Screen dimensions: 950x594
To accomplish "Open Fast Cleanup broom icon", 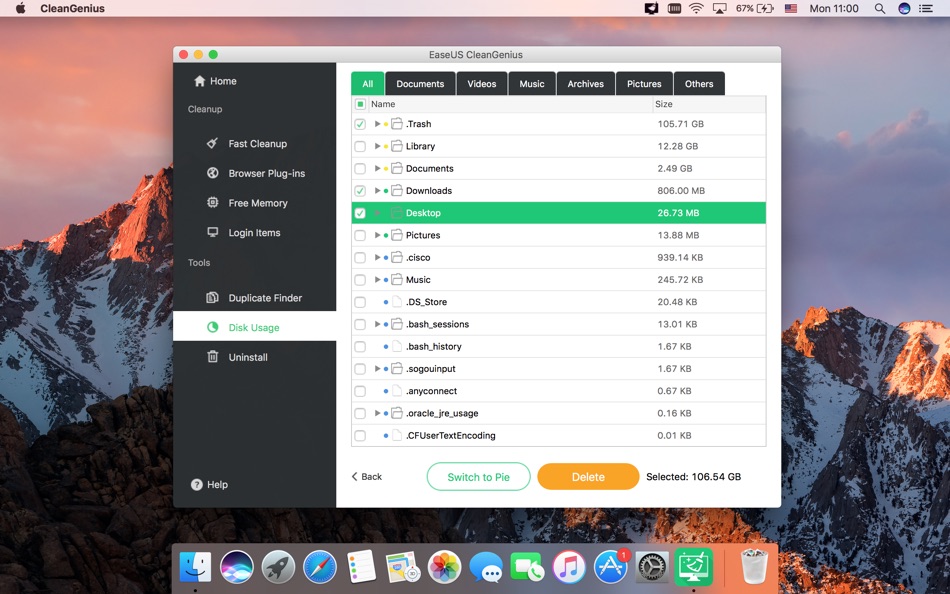I will pyautogui.click(x=212, y=144).
